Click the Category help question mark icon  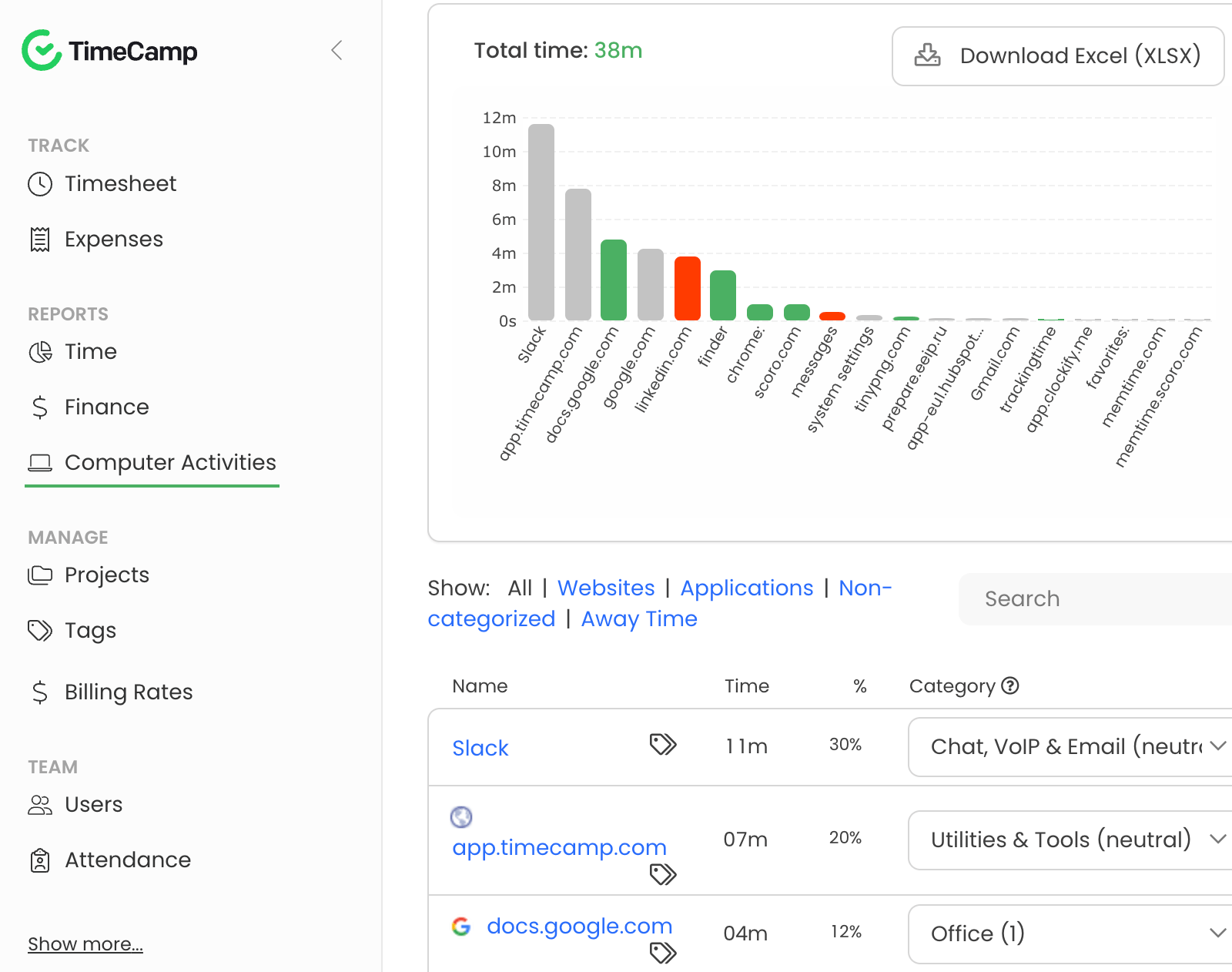[x=1010, y=685]
